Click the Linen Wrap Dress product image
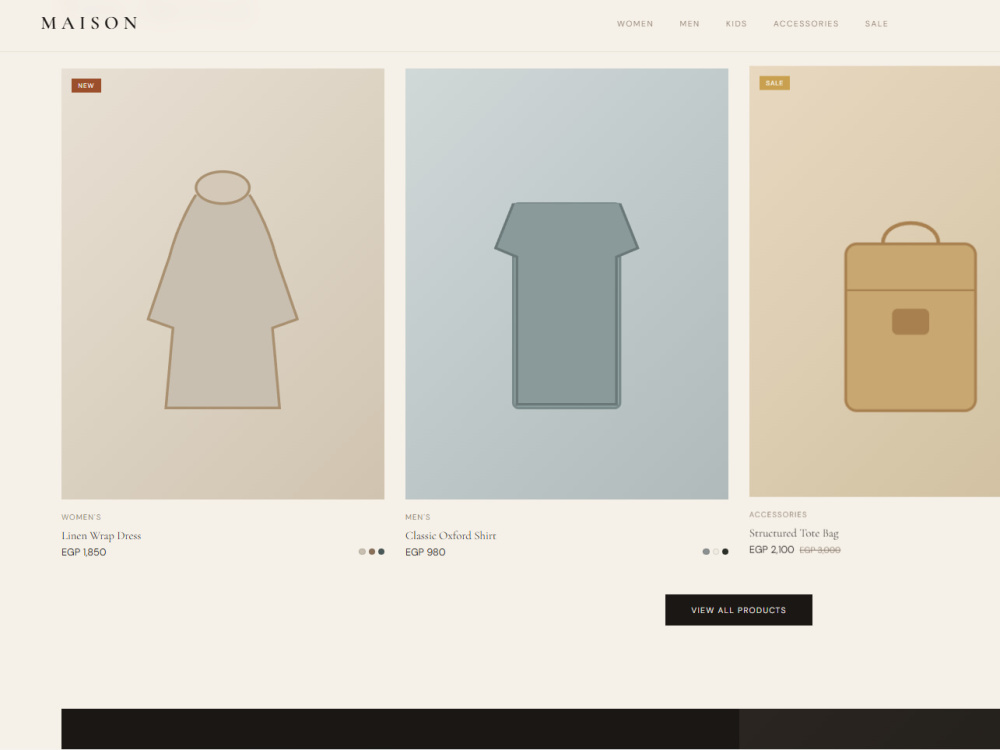Image resolution: width=1000 pixels, height=750 pixels. point(223,284)
